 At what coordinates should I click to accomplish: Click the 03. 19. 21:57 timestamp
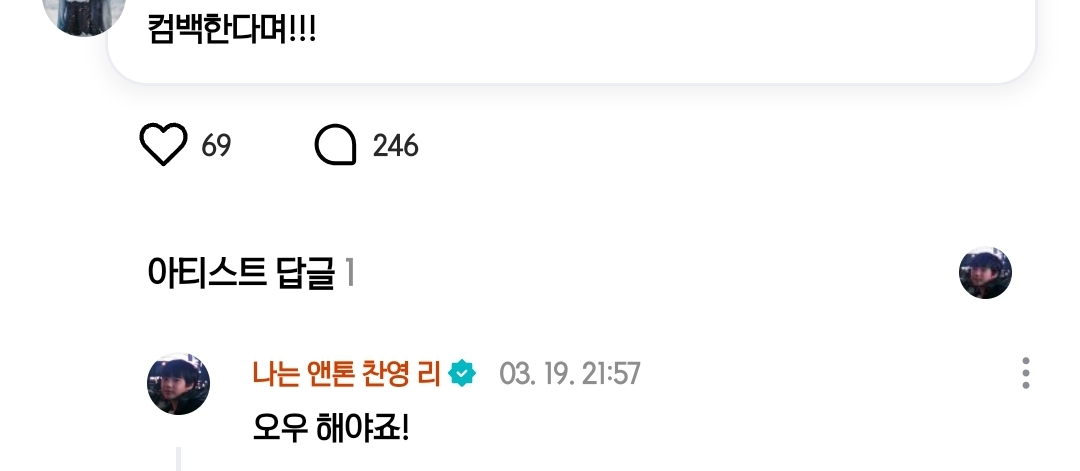(570, 374)
